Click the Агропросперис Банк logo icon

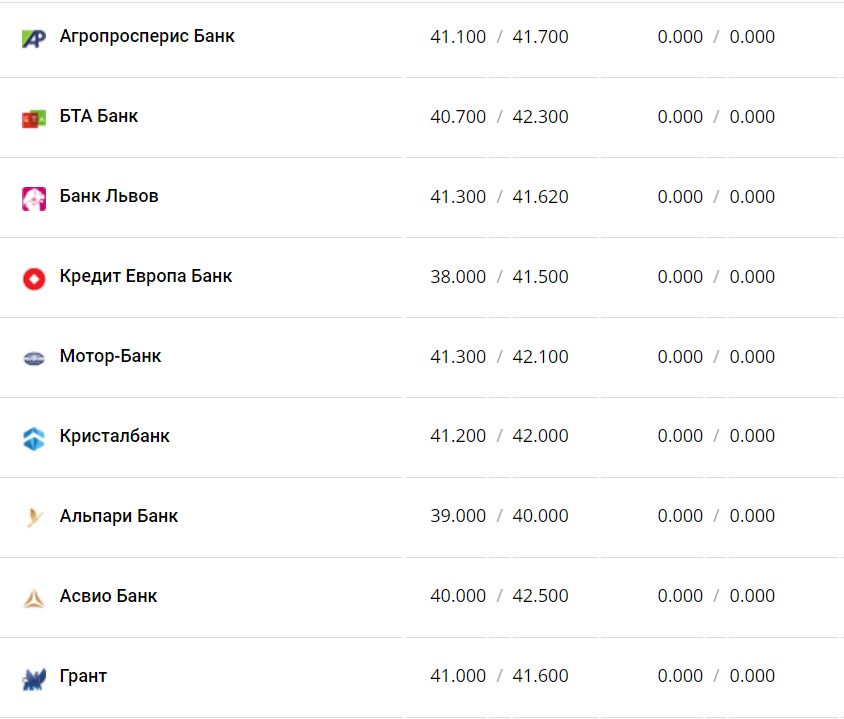pyautogui.click(x=34, y=38)
